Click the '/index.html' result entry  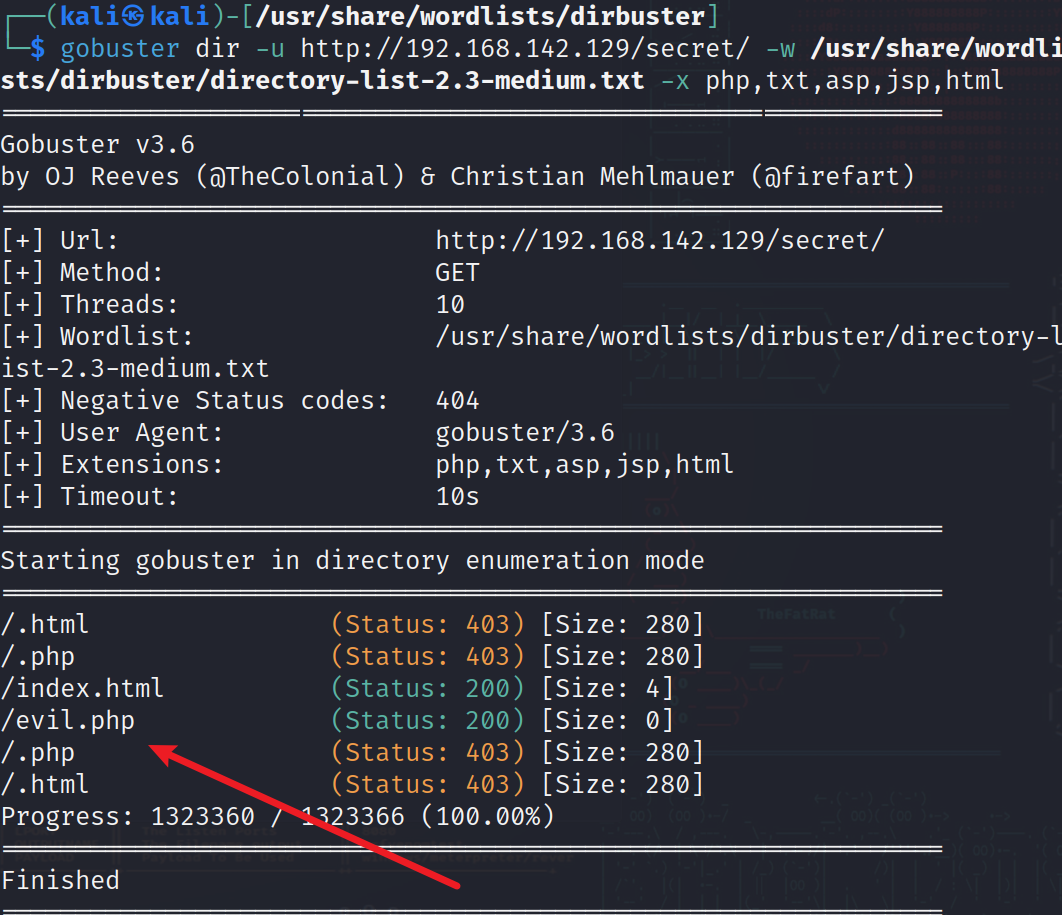(x=82, y=689)
